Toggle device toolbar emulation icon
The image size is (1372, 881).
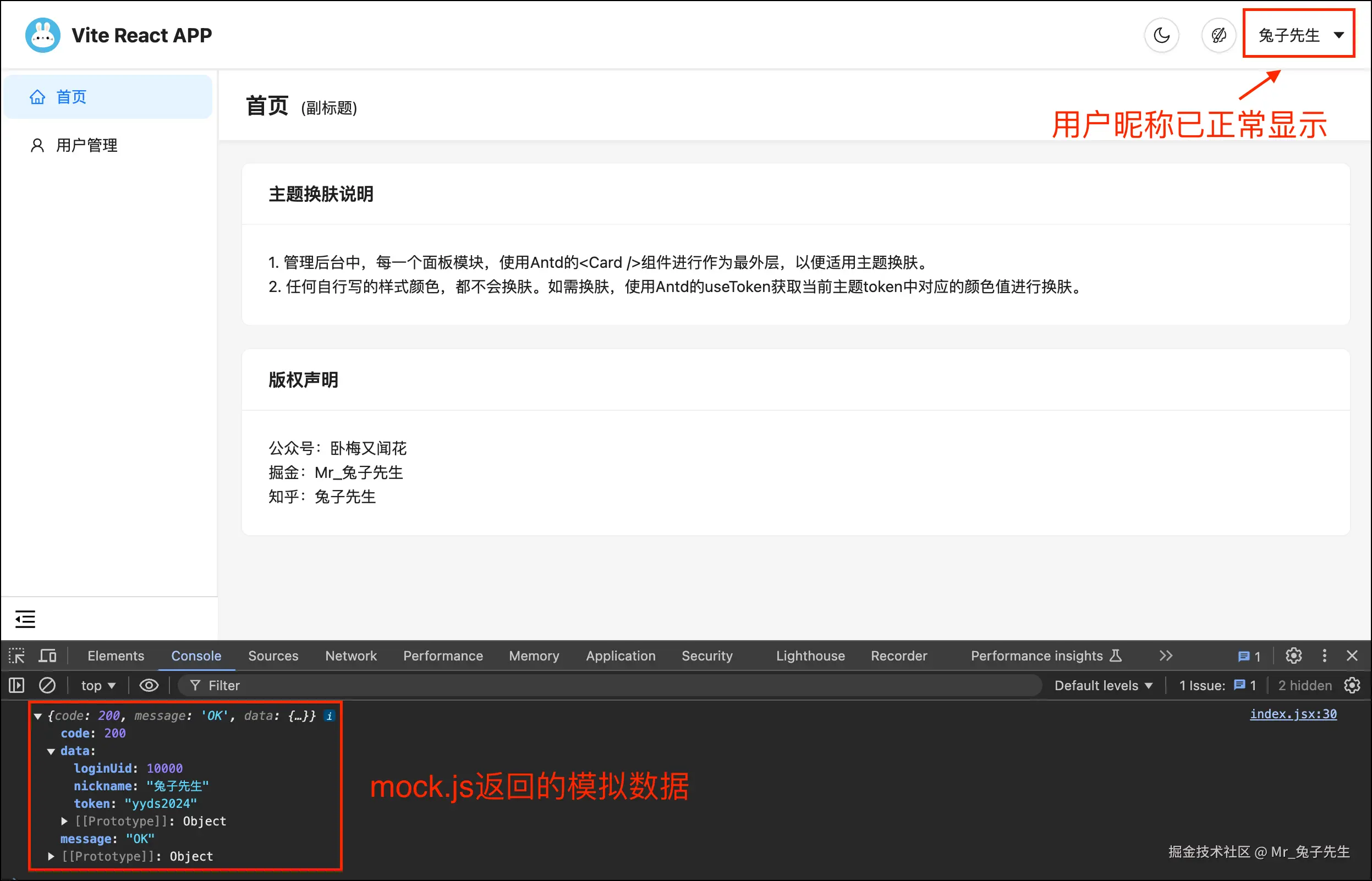coord(47,656)
